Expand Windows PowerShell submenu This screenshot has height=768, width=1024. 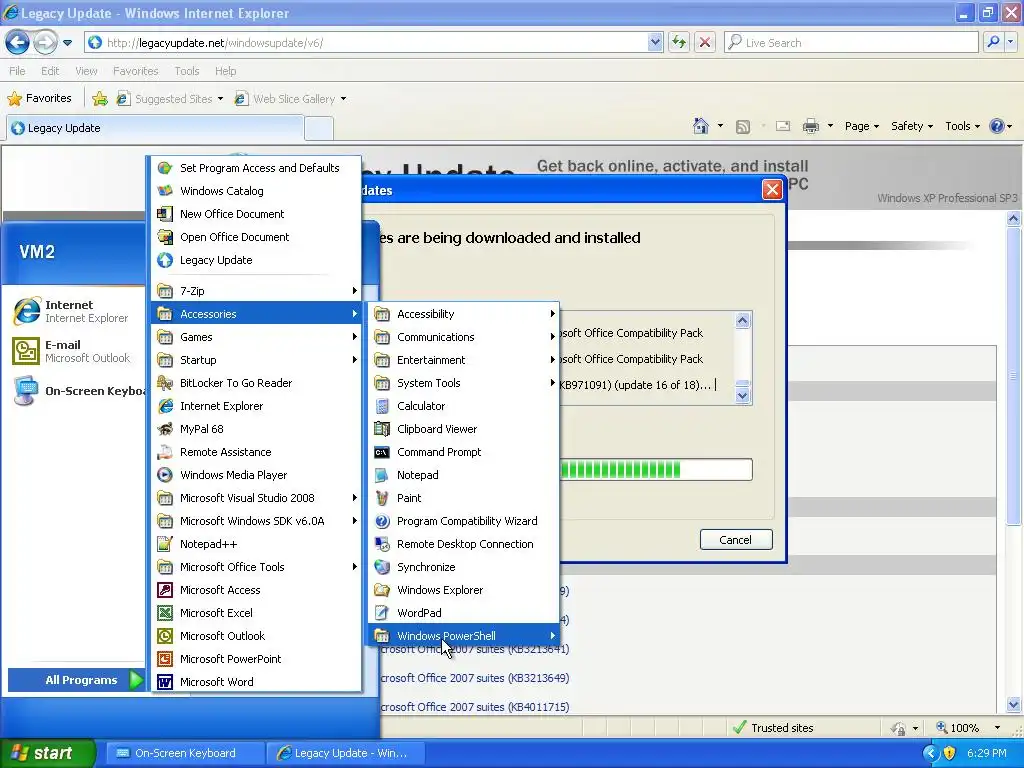tap(464, 636)
